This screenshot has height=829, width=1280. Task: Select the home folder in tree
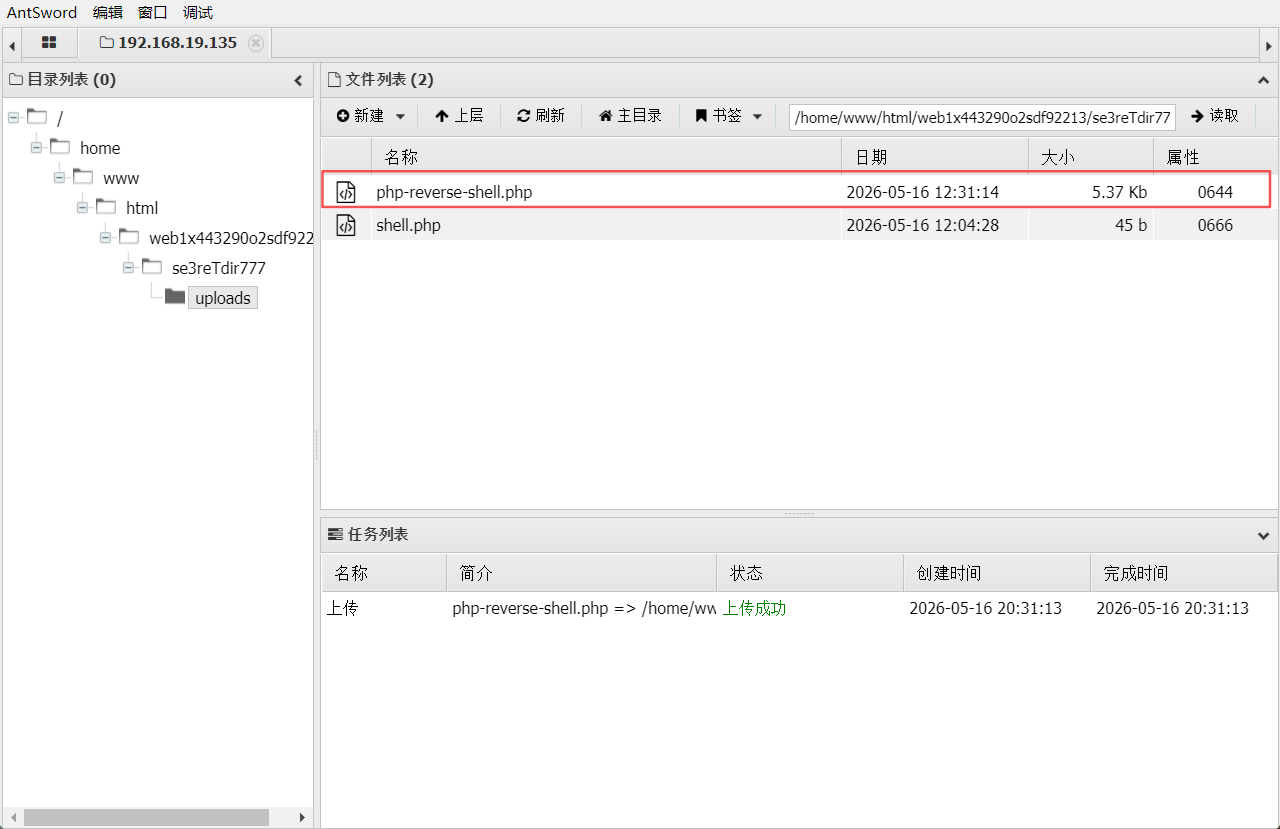tap(100, 148)
